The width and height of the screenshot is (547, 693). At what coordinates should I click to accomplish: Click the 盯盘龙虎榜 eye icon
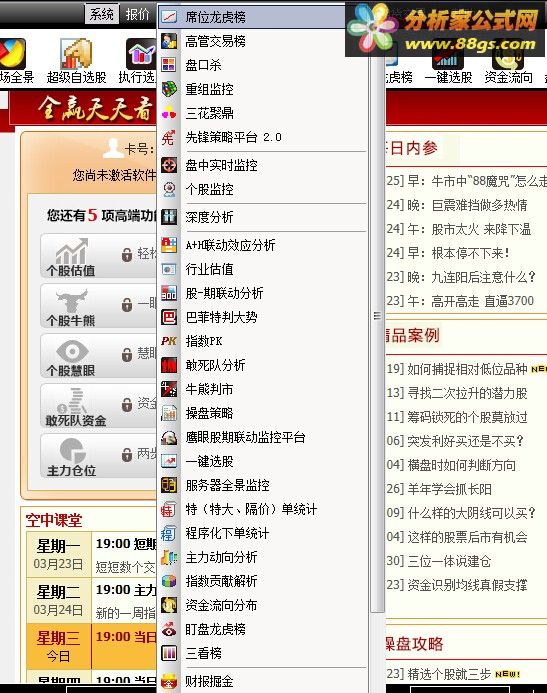pos(169,629)
